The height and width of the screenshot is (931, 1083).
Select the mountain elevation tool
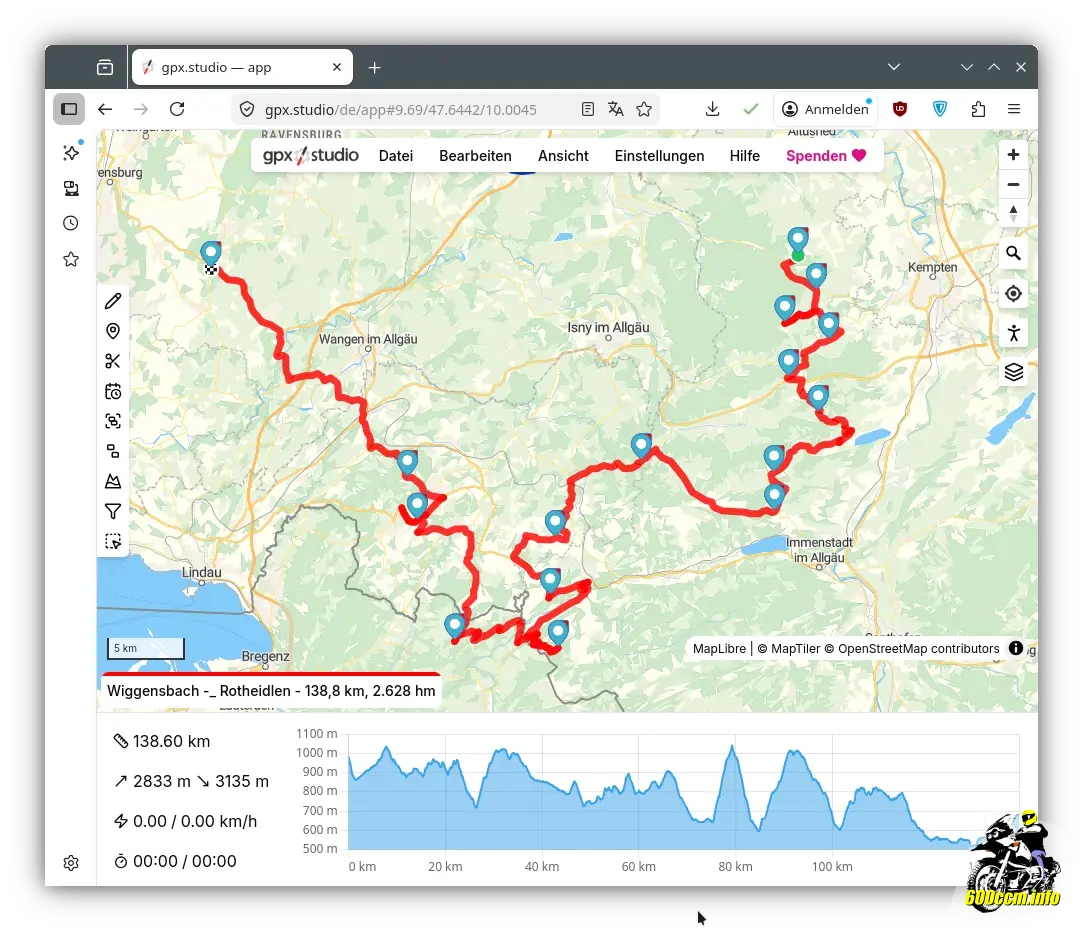(113, 481)
